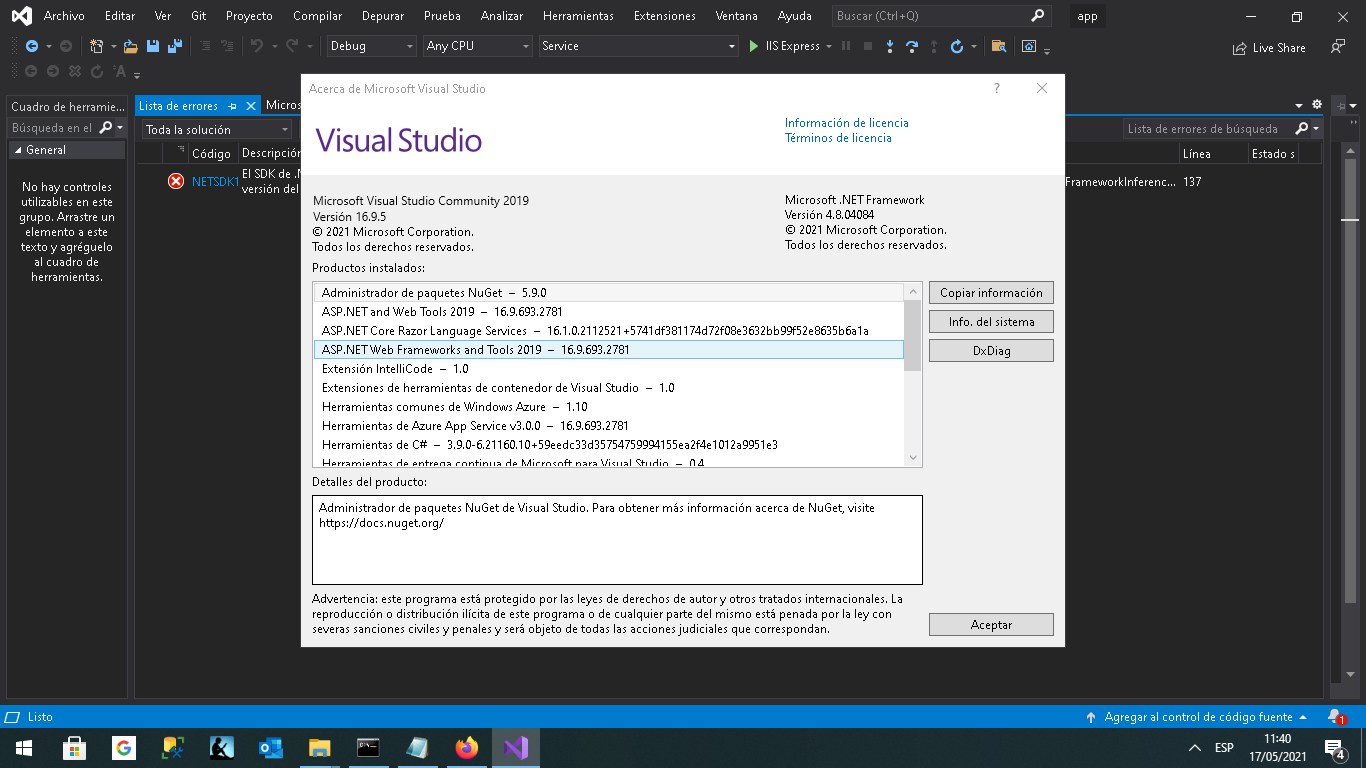Viewport: 1366px width, 768px height.
Task: Click the Redo toolbar arrow
Action: 291,46
